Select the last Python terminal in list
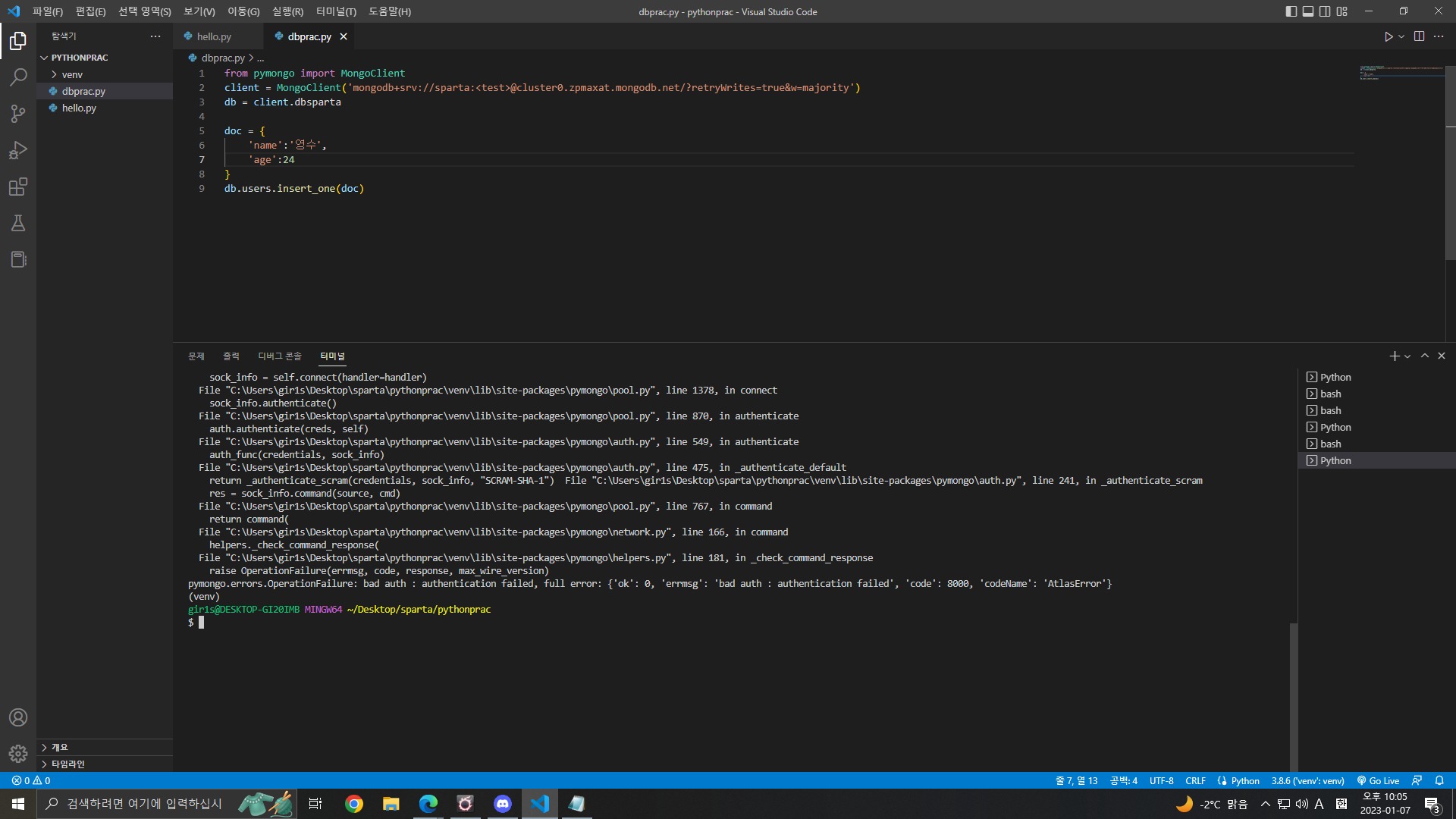The width and height of the screenshot is (1456, 819). (1376, 460)
